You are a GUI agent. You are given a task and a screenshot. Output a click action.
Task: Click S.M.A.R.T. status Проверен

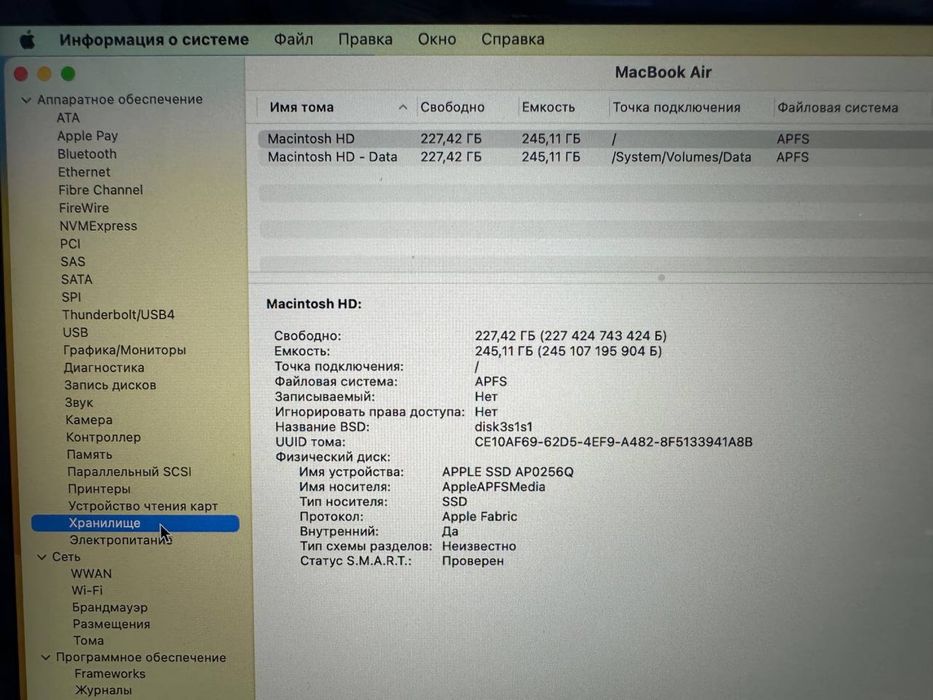pos(472,561)
